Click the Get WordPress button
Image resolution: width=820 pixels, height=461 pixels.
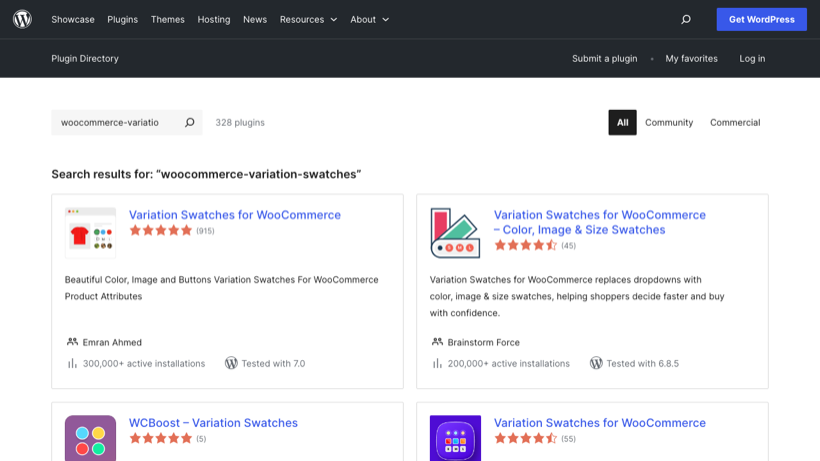click(761, 19)
